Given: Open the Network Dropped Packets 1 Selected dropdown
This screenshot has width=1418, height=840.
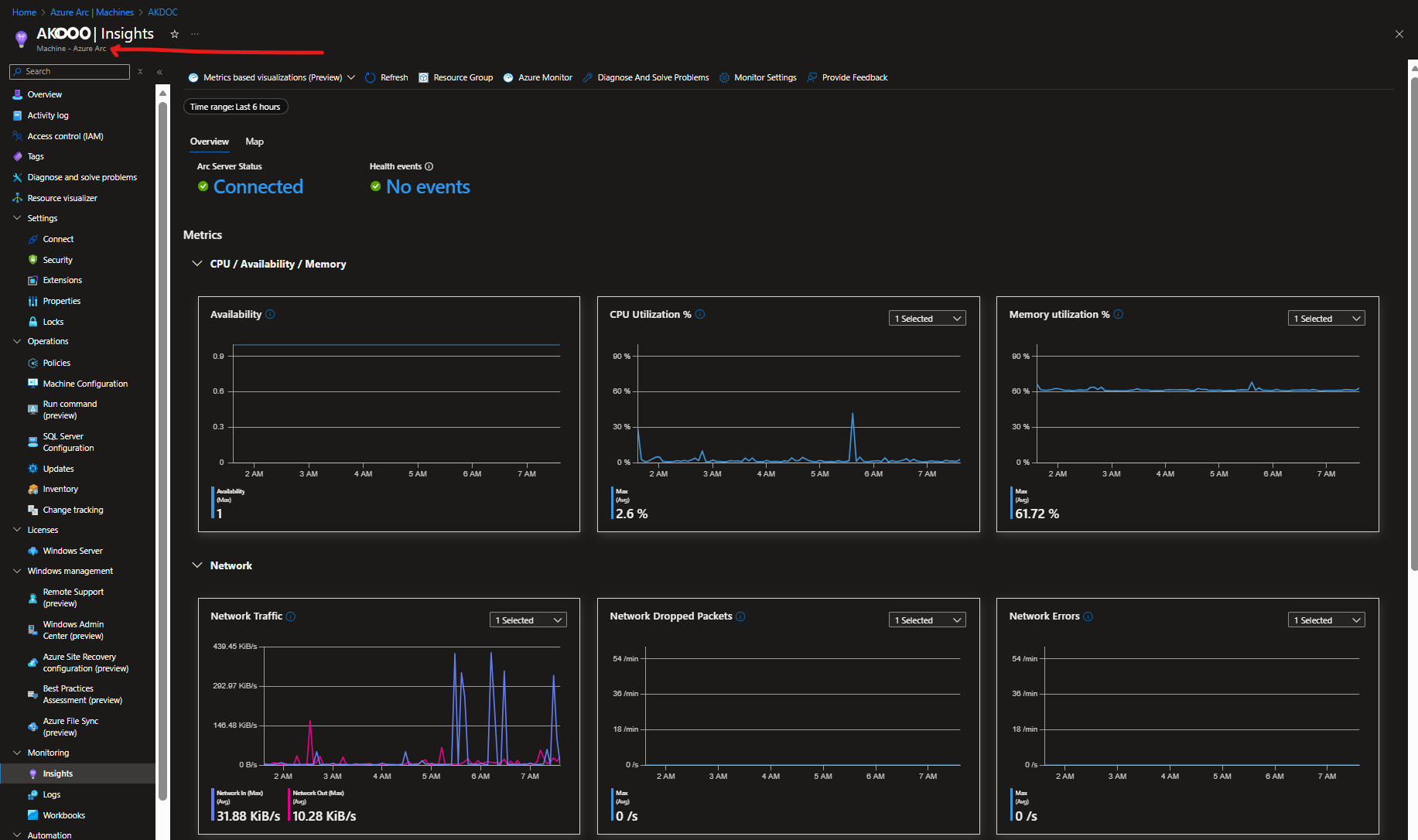Looking at the screenshot, I should click(927, 620).
